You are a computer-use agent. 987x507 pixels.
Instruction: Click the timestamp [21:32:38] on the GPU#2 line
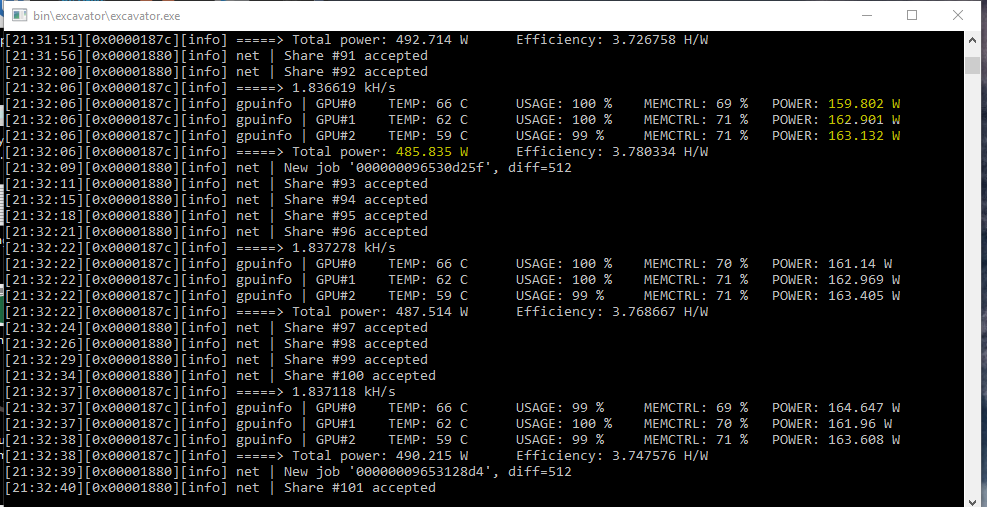point(44,440)
